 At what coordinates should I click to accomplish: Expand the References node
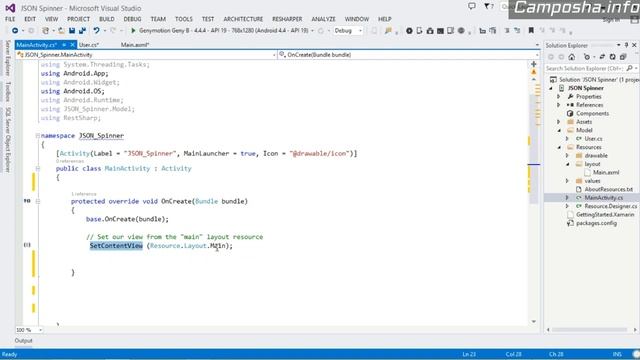point(559,105)
